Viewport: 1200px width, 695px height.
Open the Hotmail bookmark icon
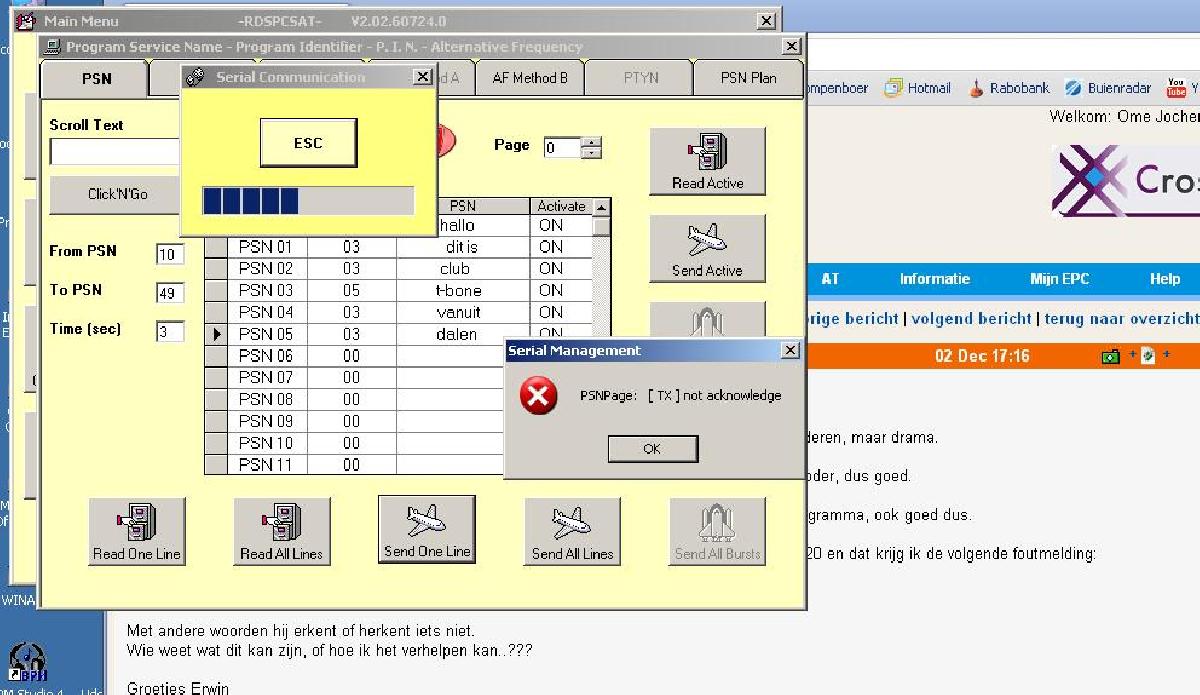pyautogui.click(x=893, y=88)
